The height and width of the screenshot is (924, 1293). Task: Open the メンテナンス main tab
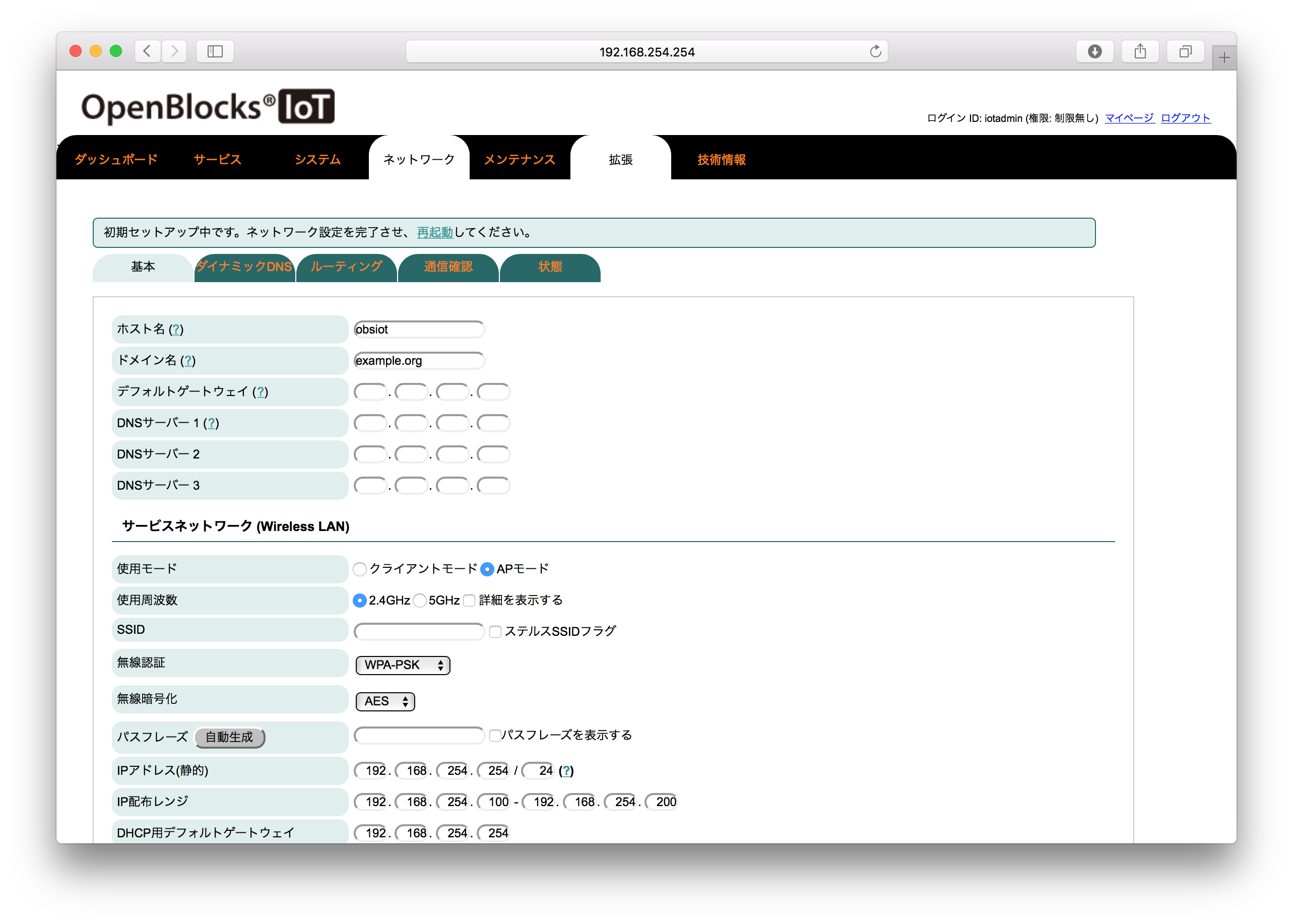click(520, 159)
